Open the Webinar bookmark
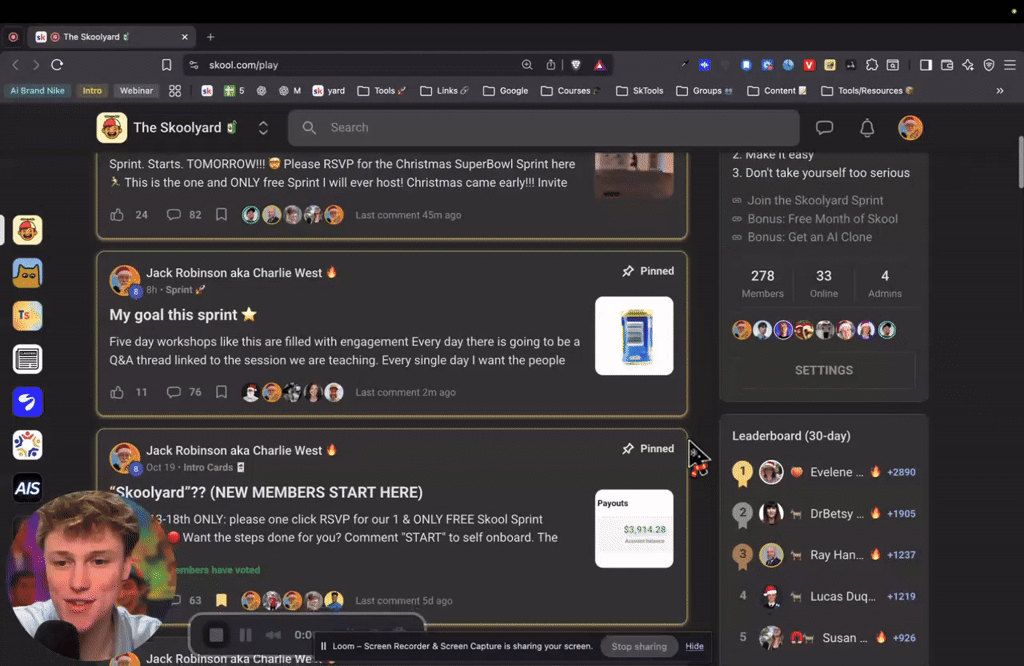The image size is (1024, 666). click(136, 91)
